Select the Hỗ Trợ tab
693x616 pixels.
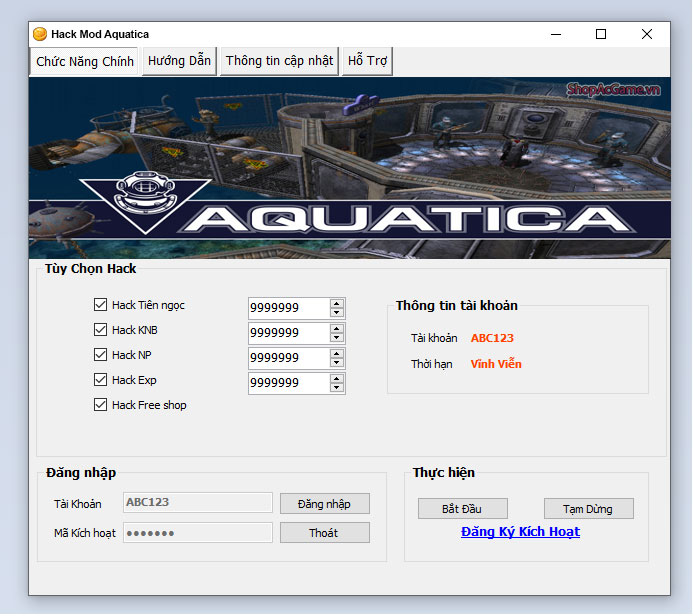[367, 61]
